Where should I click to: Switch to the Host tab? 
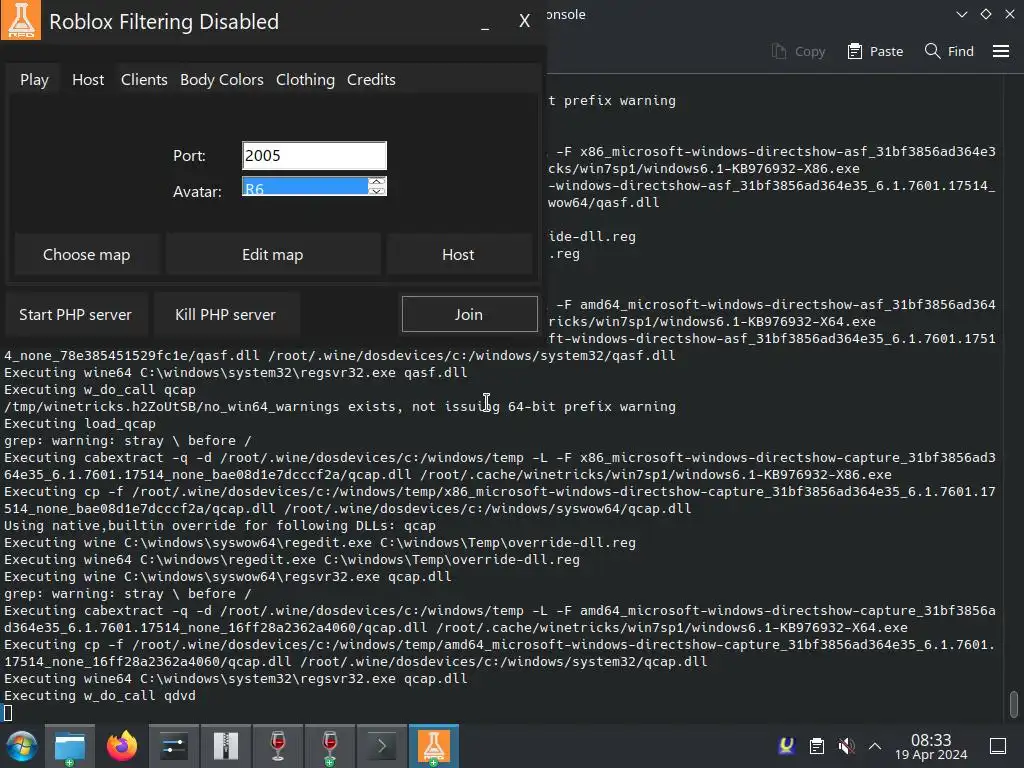point(88,80)
